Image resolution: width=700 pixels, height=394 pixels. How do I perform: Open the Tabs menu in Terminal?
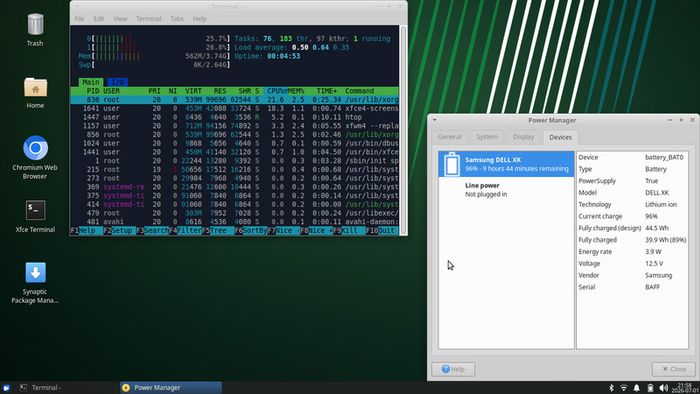click(177, 19)
